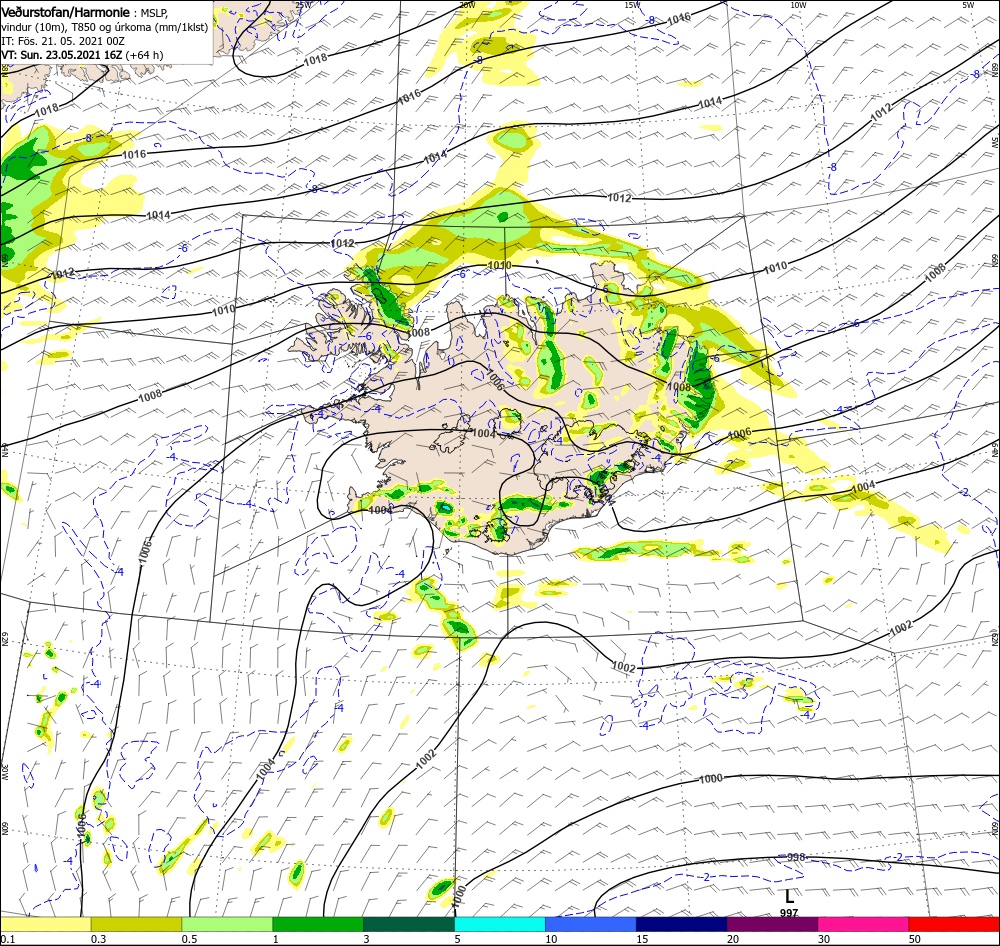Select the light green 0.5 mm legend swatch

227,925
